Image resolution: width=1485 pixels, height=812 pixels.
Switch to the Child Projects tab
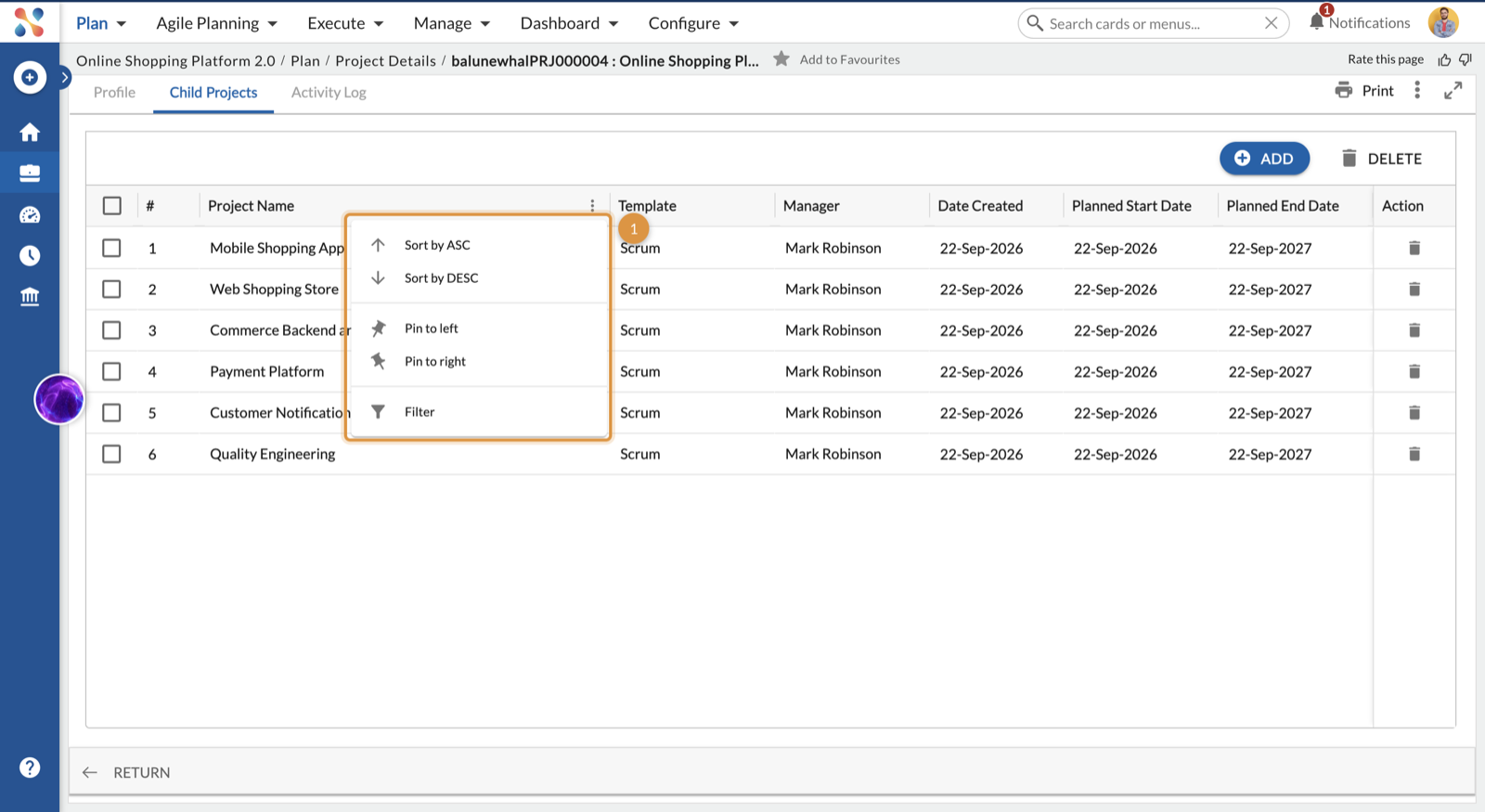coord(213,92)
